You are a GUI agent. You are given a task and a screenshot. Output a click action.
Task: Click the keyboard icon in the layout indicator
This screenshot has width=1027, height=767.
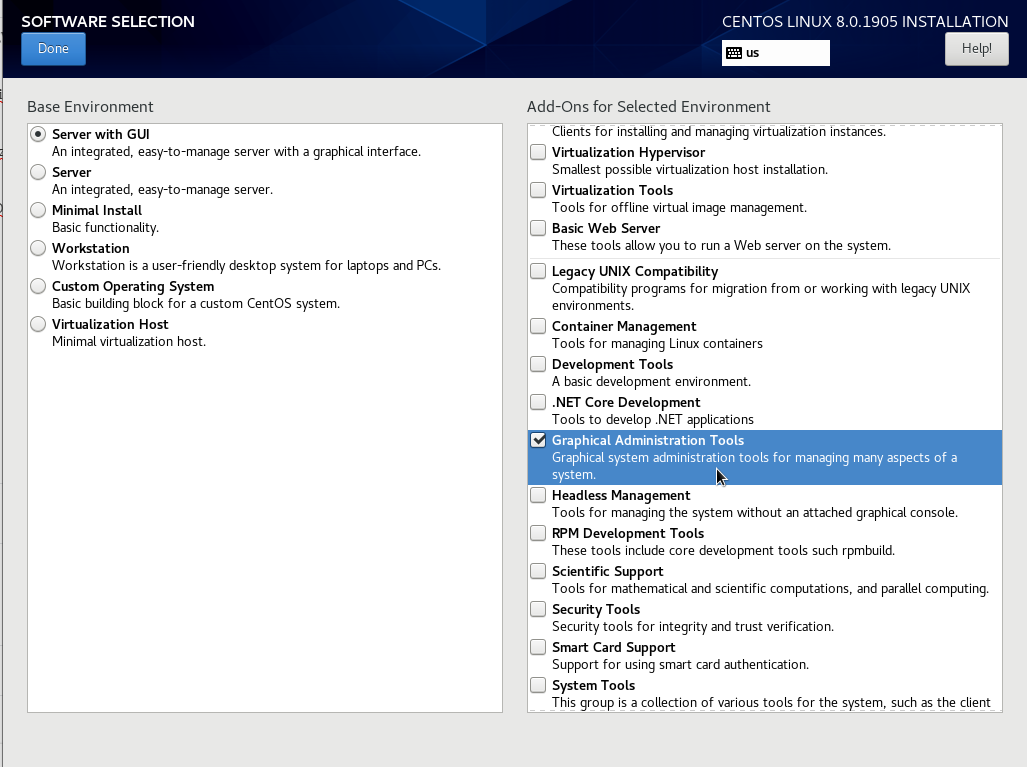click(737, 52)
